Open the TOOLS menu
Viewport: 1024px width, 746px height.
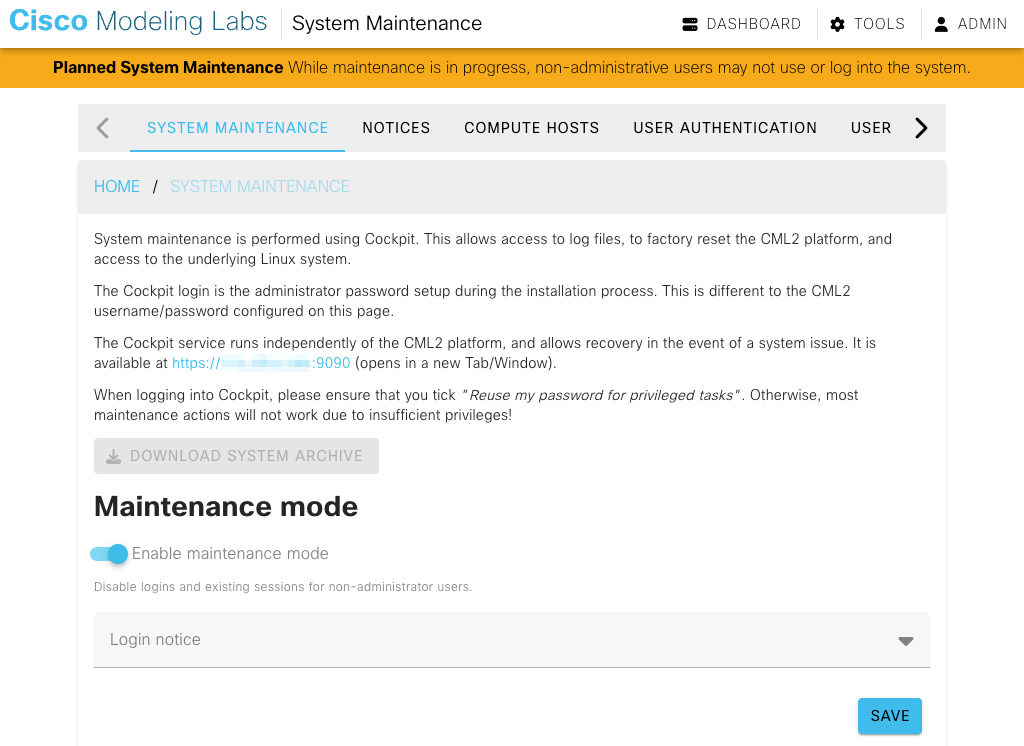pyautogui.click(x=867, y=24)
